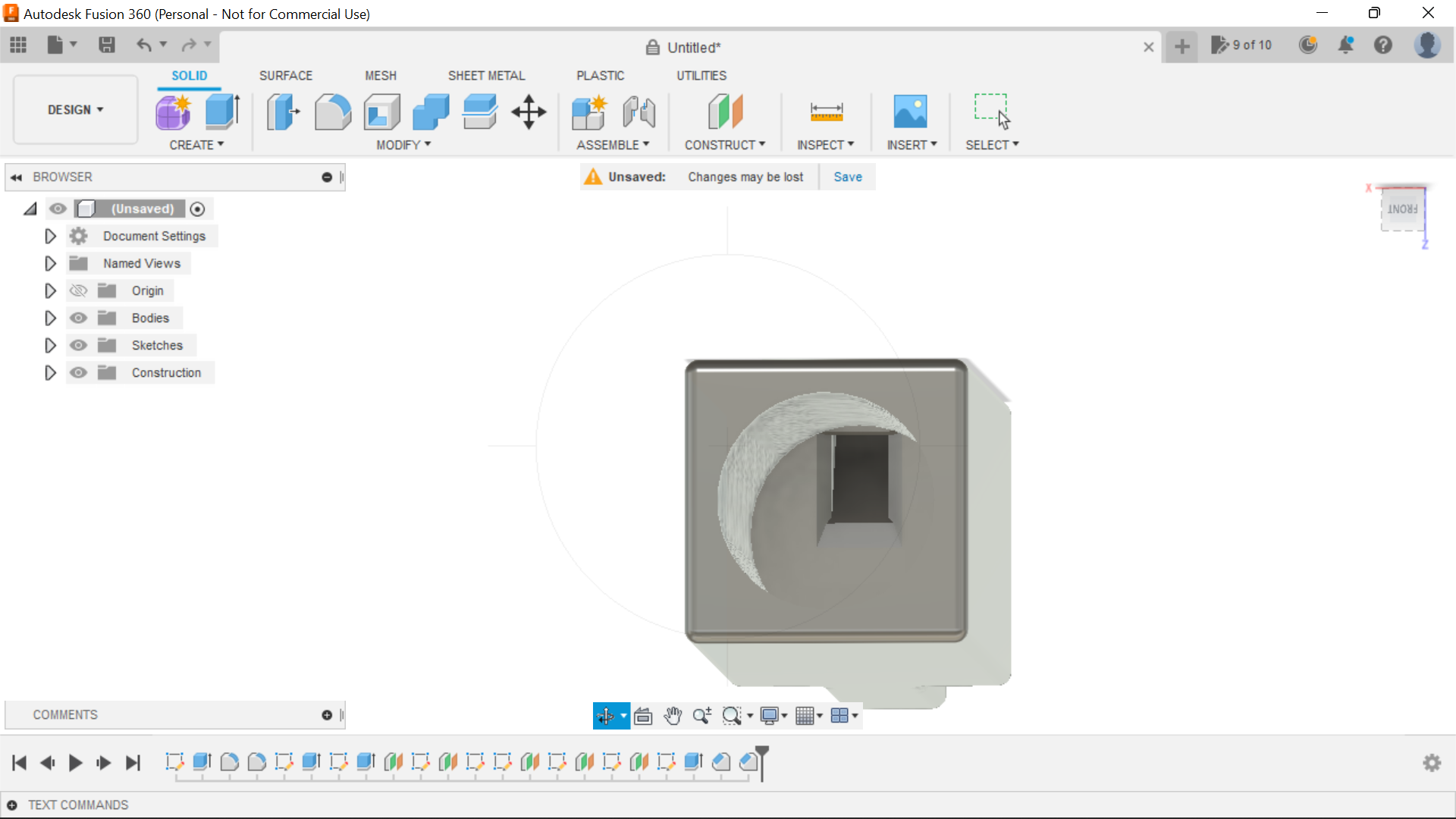Show the hidden Origin folder

coord(78,290)
